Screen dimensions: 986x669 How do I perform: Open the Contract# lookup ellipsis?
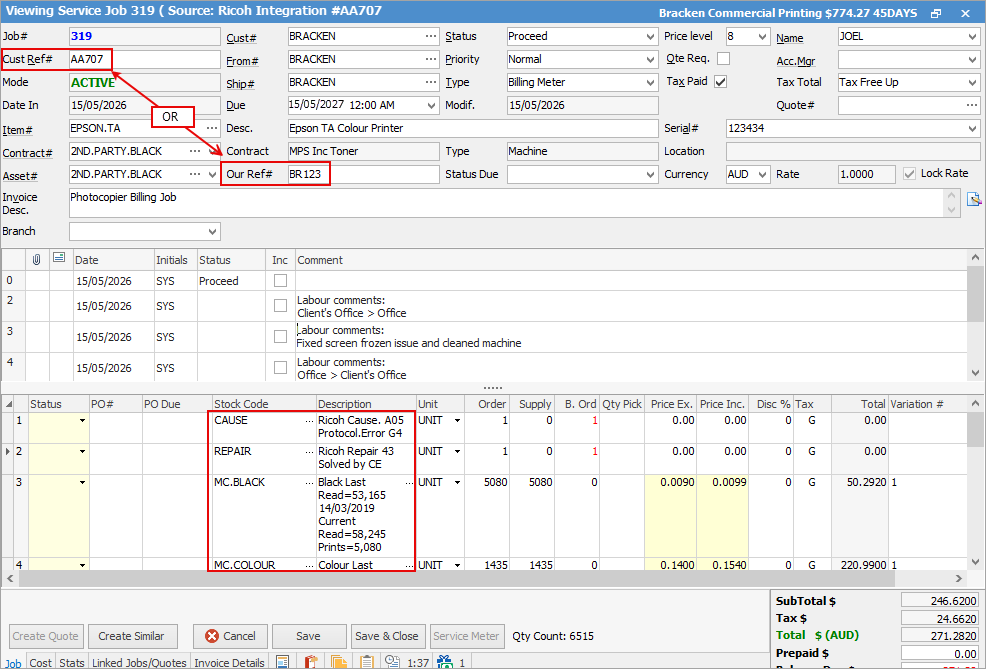[x=196, y=152]
